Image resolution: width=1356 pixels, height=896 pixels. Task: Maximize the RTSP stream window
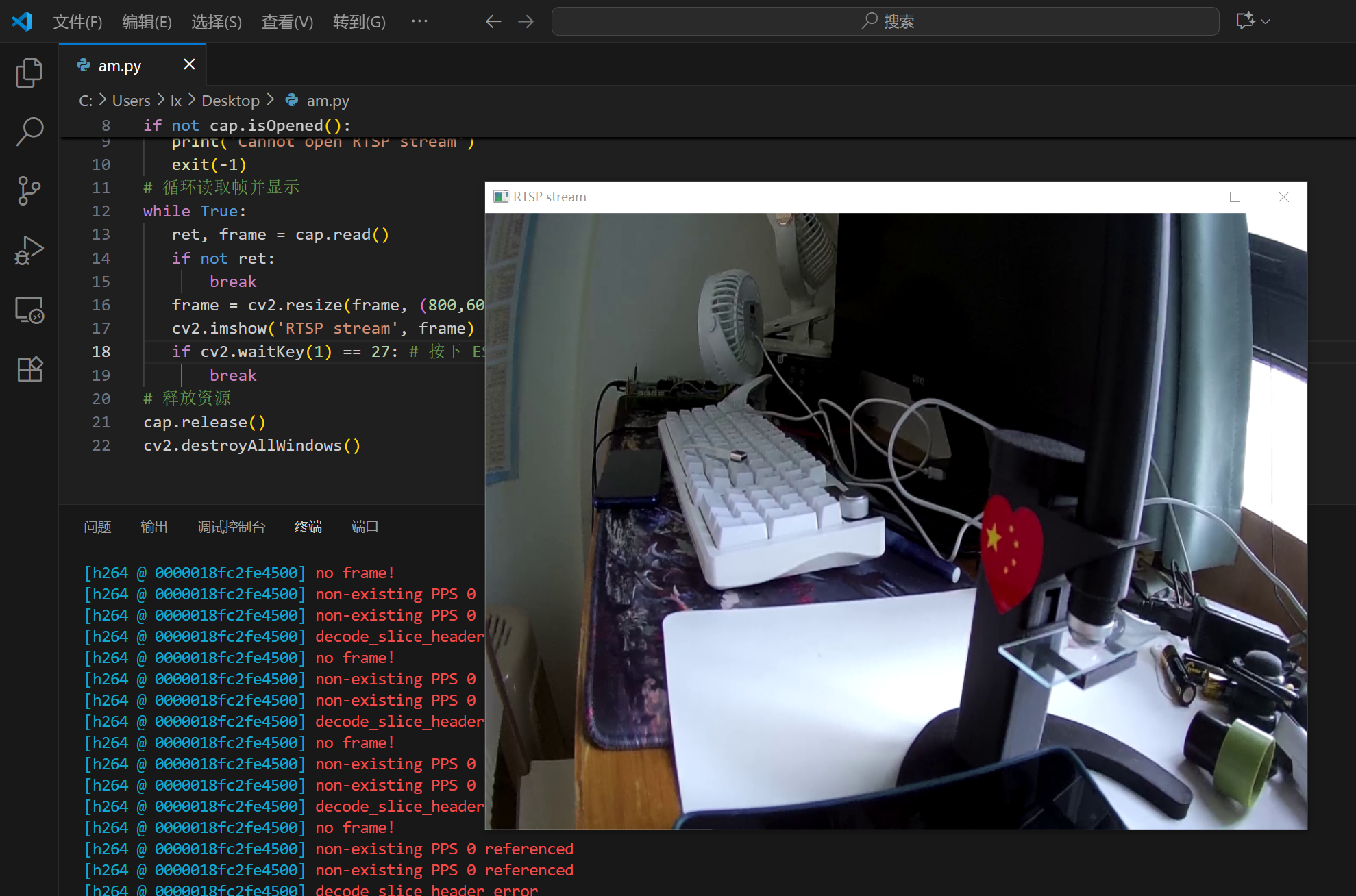pos(1235,197)
